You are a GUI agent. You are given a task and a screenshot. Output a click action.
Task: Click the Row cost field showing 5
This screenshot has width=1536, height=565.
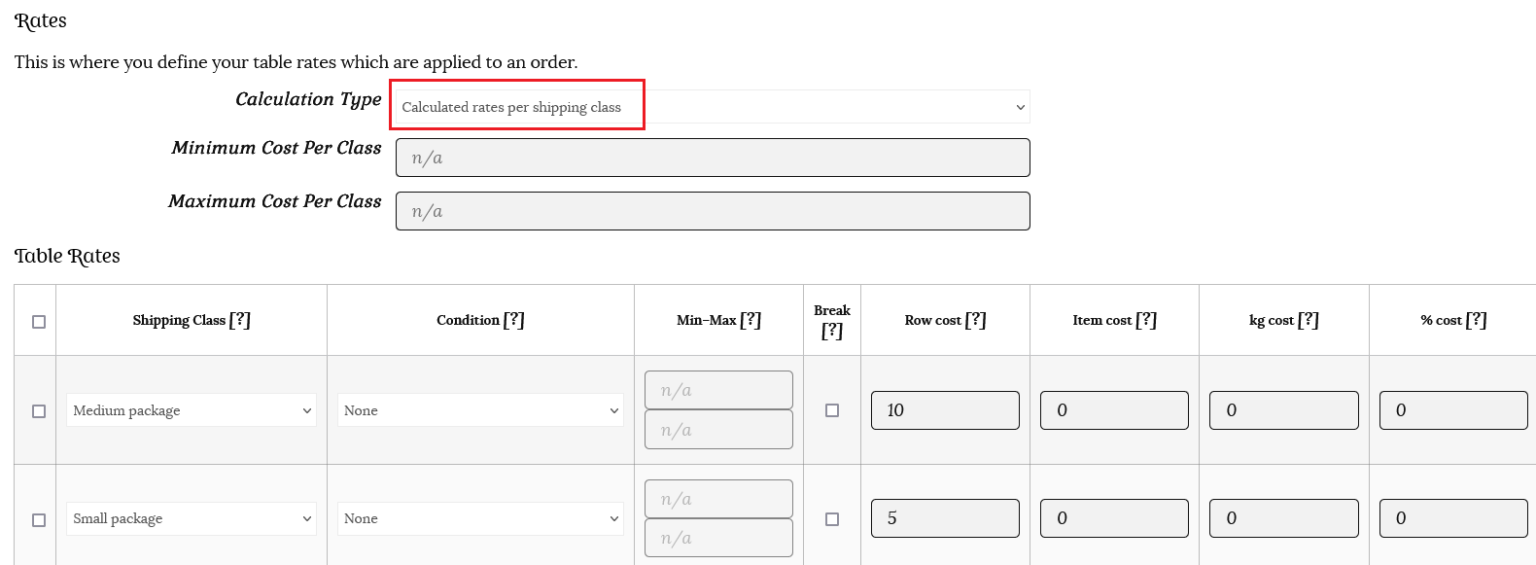click(945, 519)
